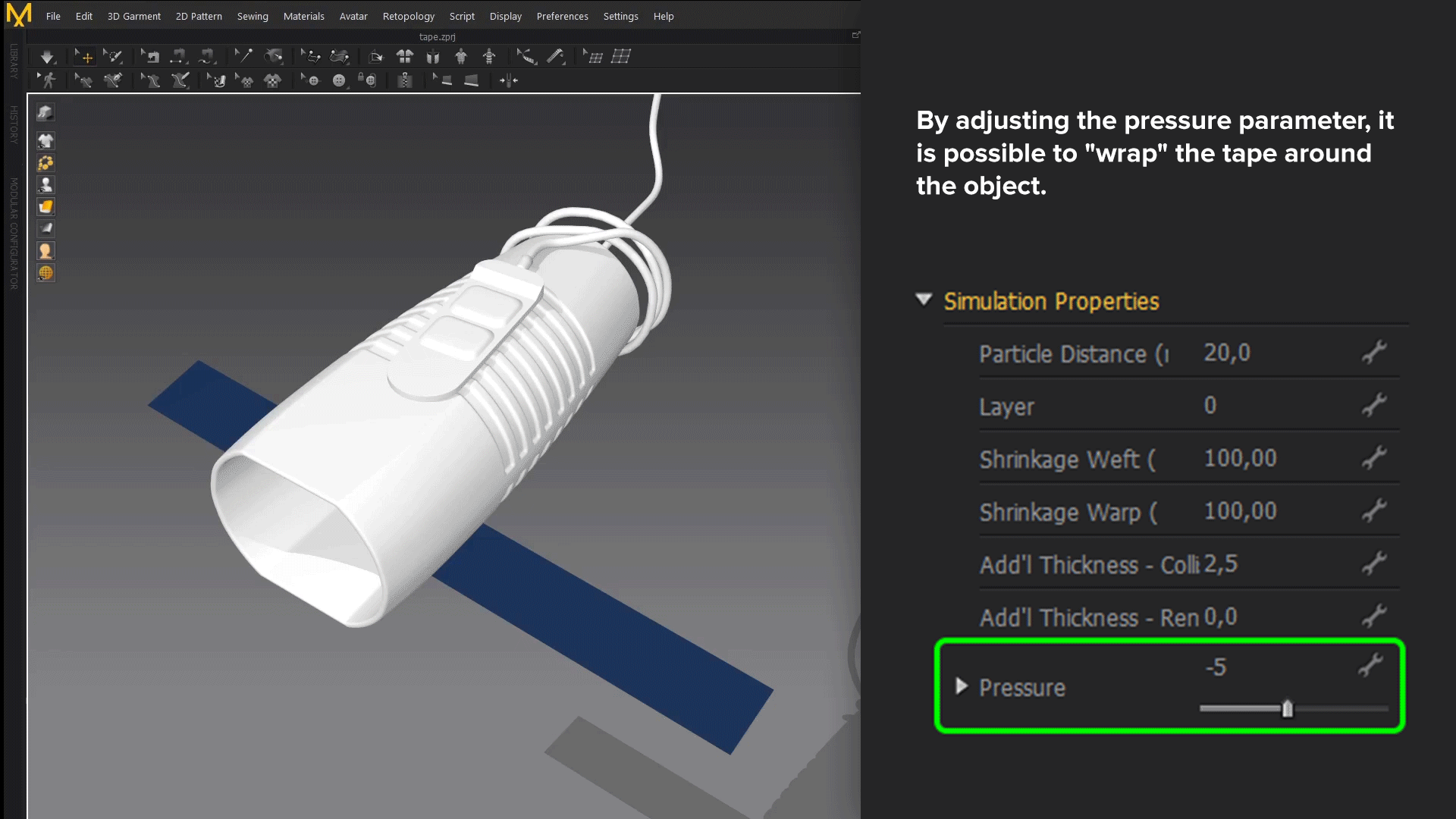This screenshot has width=1456, height=819.
Task: Open the 3D Garment menu
Action: click(x=133, y=16)
